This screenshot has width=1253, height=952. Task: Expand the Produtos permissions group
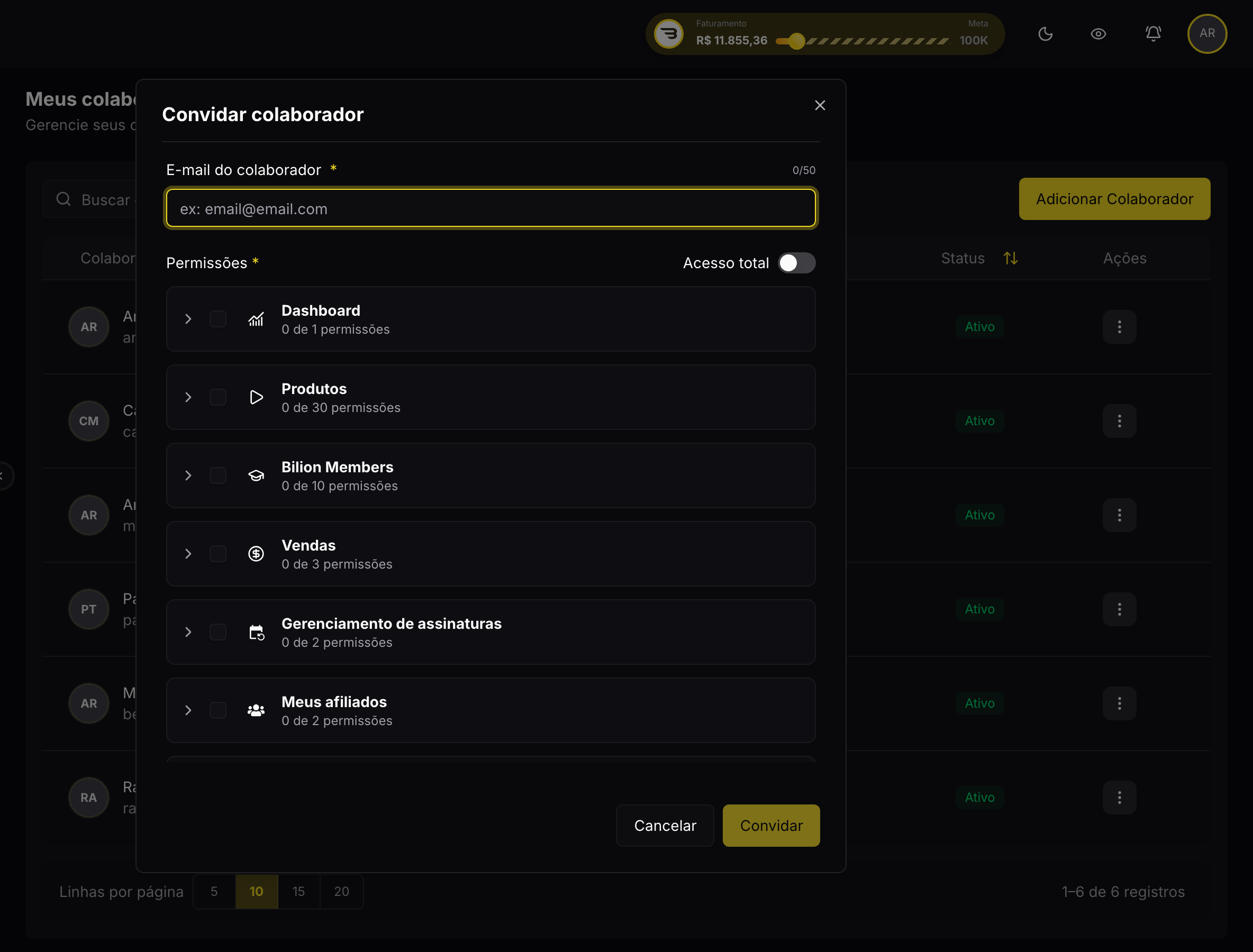(188, 397)
